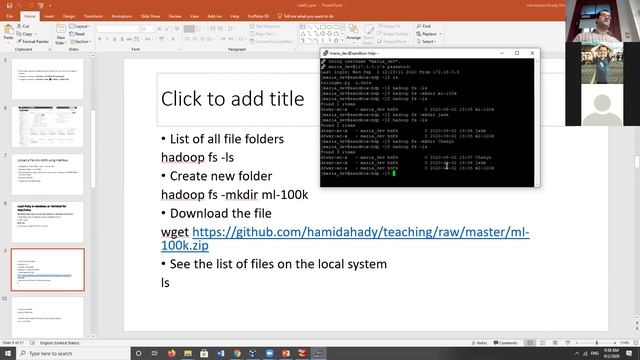Click the Save icon in quick access toolbar
This screenshot has height=360, width=640.
(9, 6)
